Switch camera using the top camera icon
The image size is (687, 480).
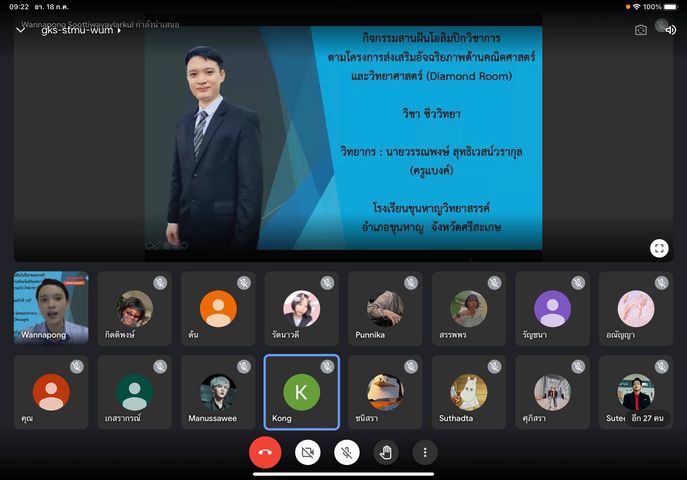click(641, 30)
